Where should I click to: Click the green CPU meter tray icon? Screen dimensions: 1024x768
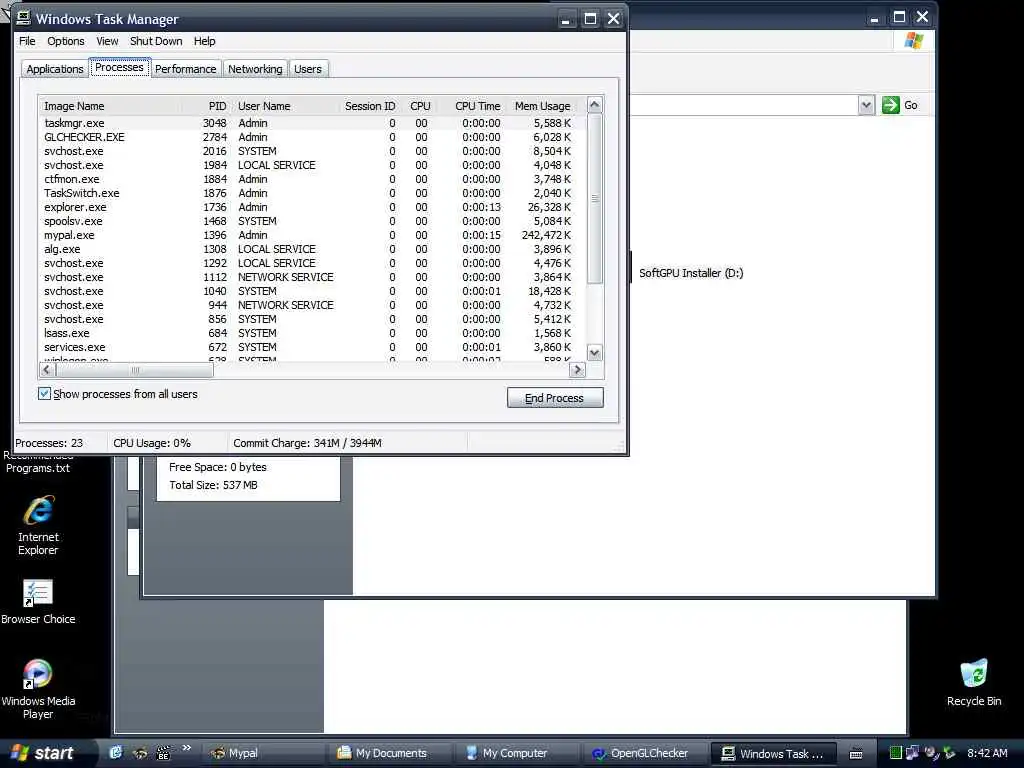tap(895, 753)
